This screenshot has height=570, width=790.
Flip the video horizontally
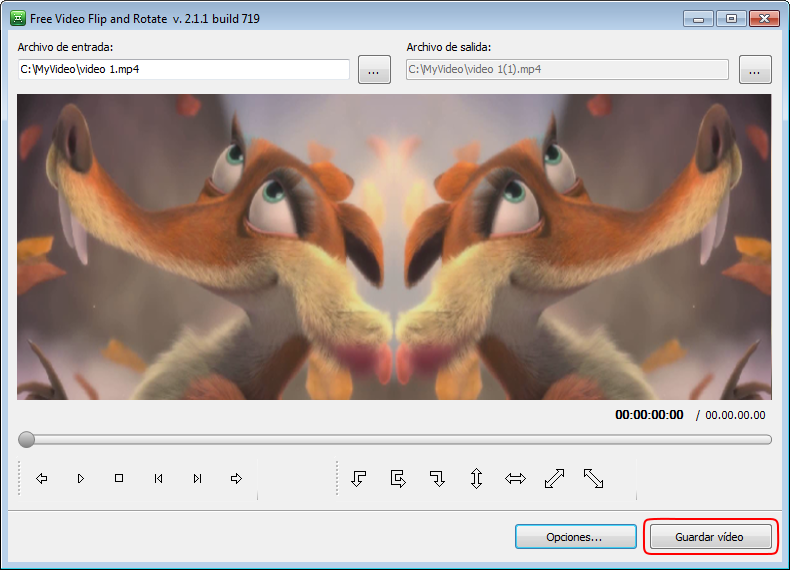click(x=515, y=479)
